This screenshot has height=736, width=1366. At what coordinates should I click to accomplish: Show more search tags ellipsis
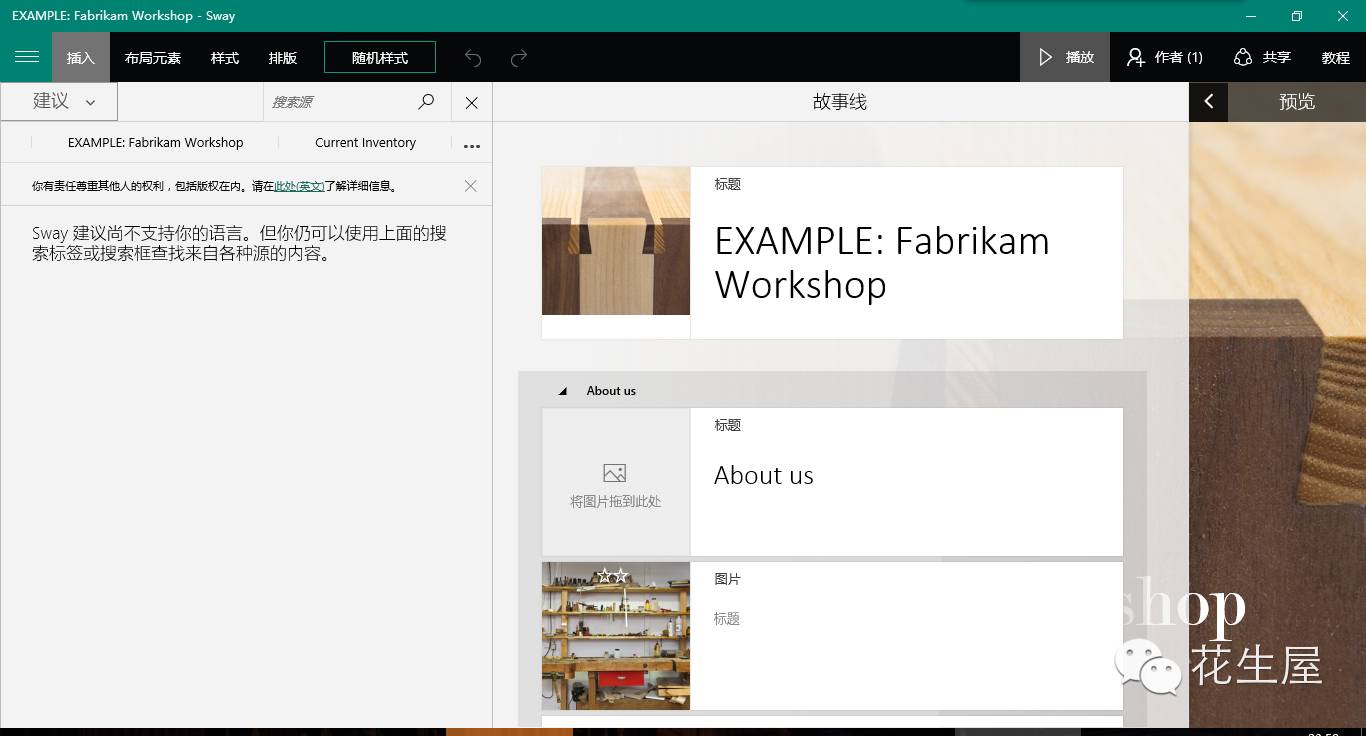pos(472,145)
